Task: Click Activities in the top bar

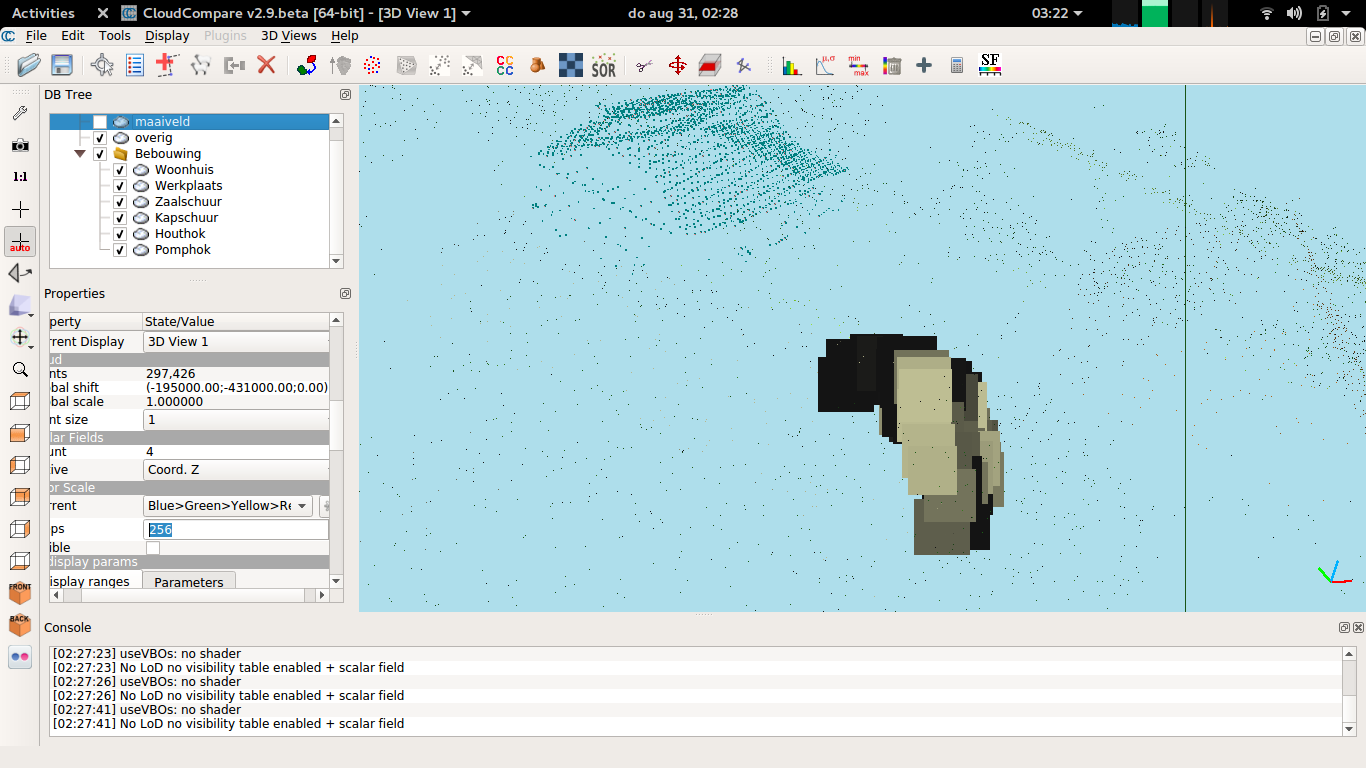Action: click(43, 13)
